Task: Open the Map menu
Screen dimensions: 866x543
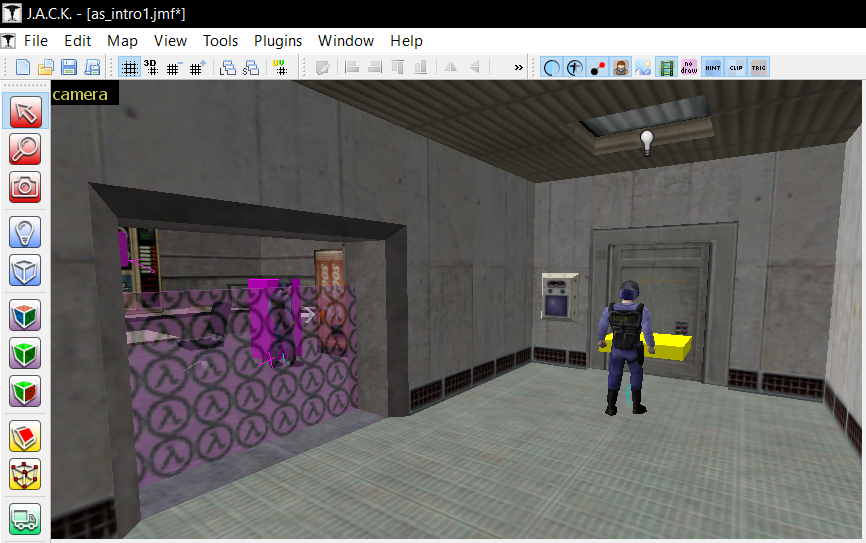Action: pos(122,41)
